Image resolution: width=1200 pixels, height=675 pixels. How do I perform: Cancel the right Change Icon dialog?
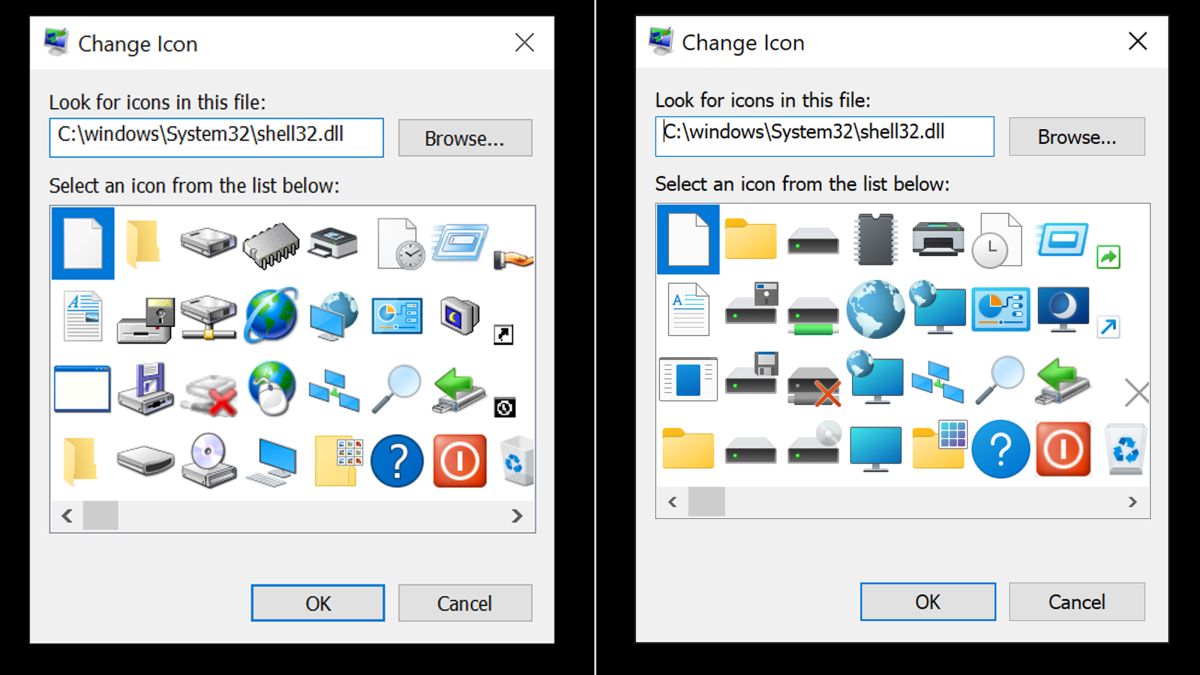click(1077, 601)
